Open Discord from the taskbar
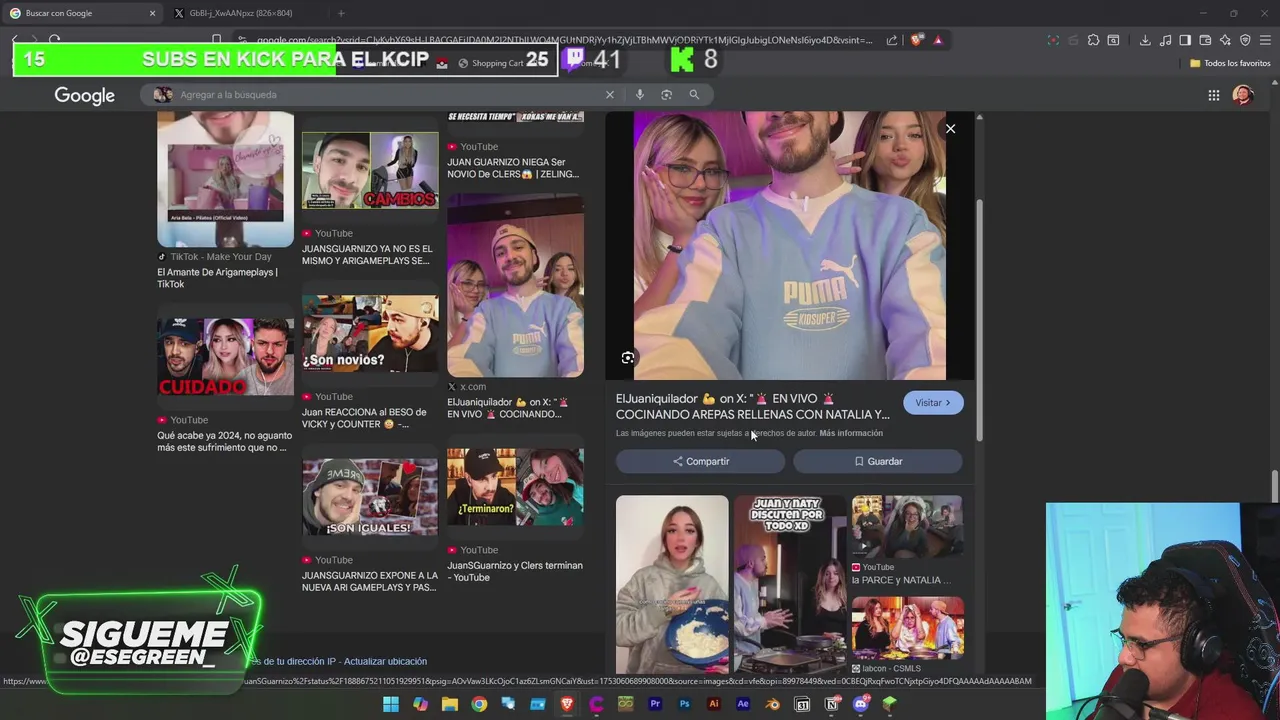 [x=861, y=704]
